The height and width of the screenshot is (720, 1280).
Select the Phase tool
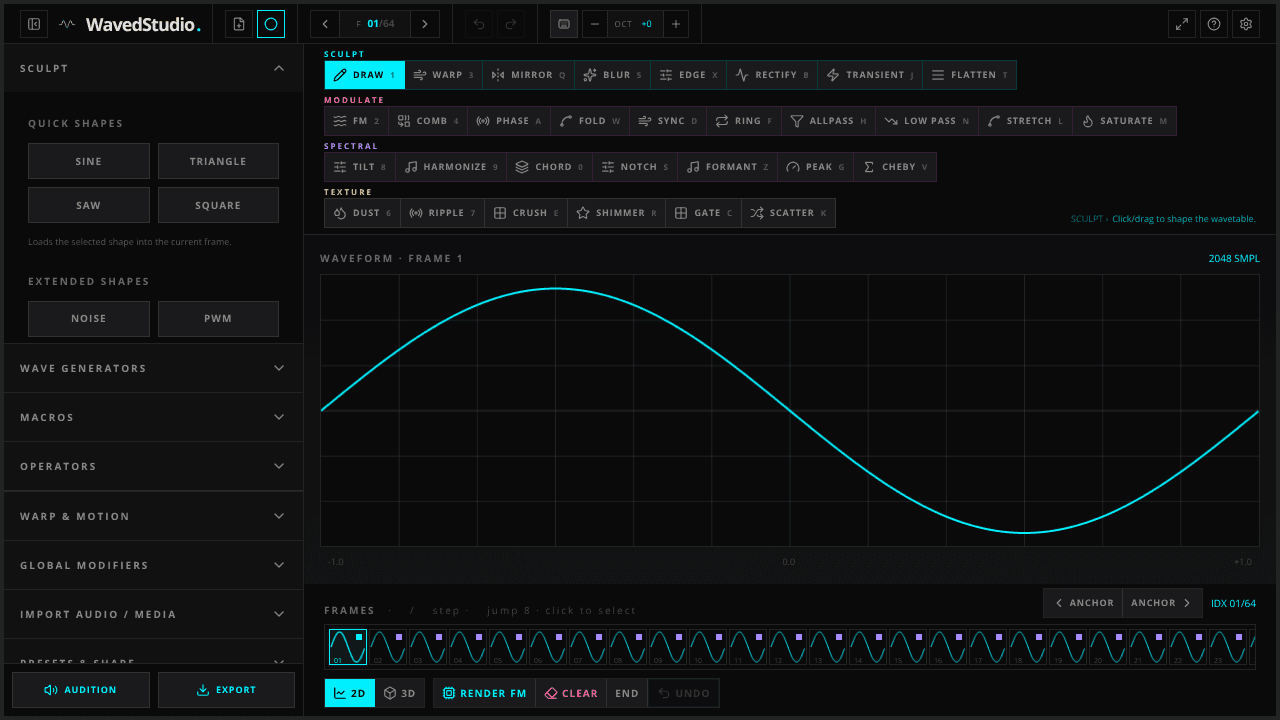[509, 121]
